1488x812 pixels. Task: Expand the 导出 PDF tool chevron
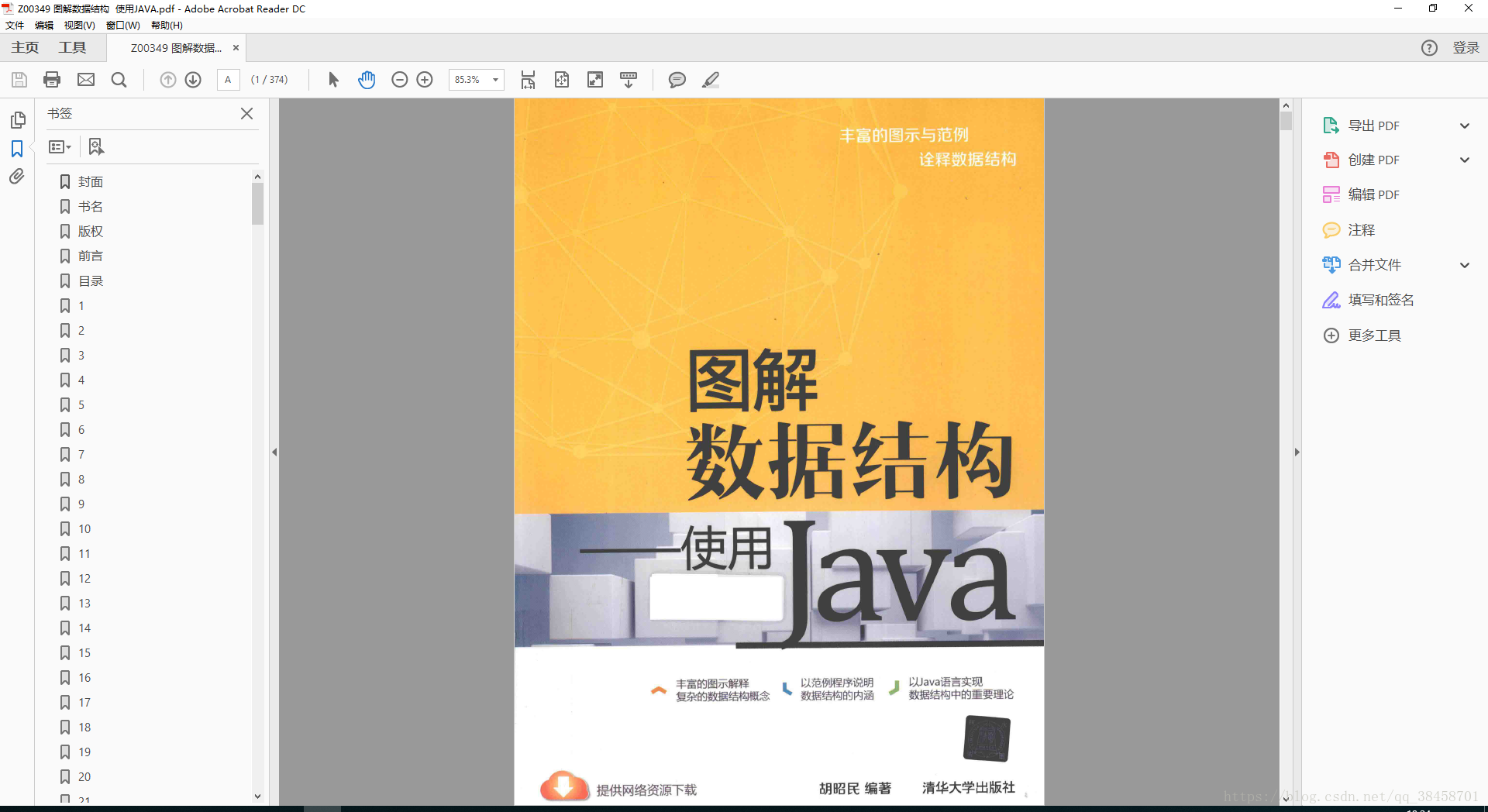(1465, 126)
